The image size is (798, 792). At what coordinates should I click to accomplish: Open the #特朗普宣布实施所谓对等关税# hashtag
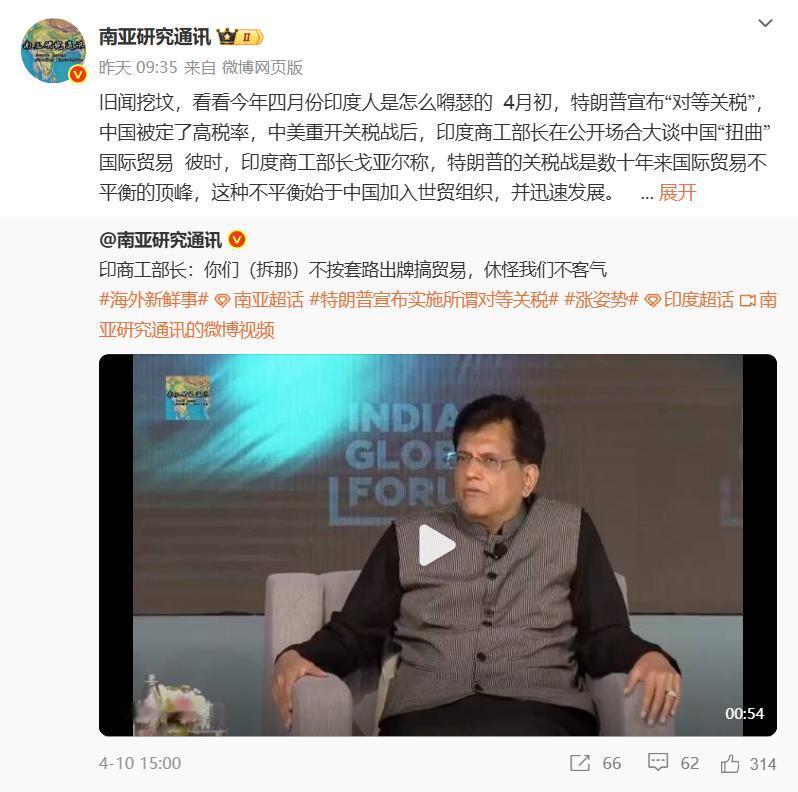[434, 300]
